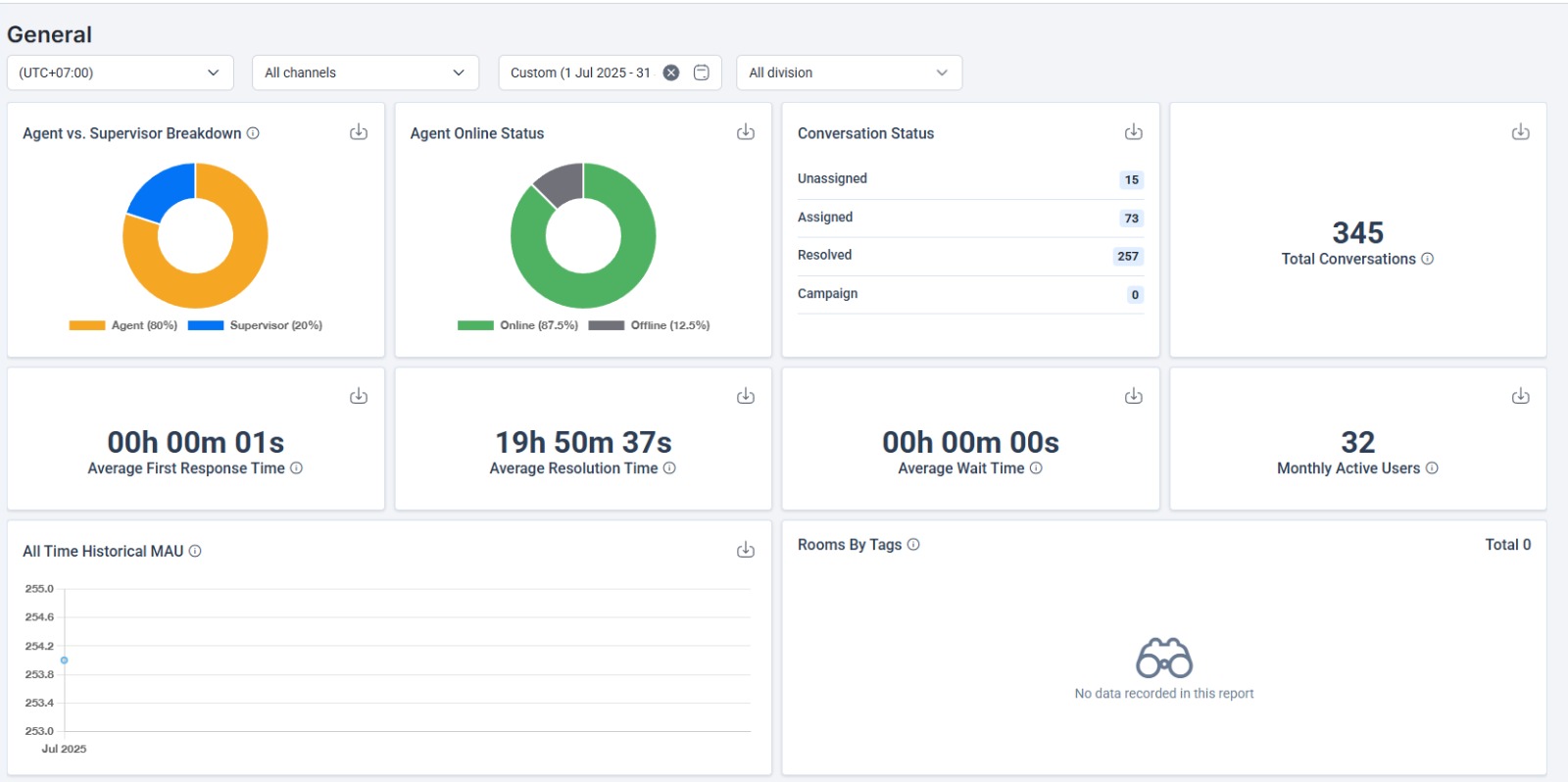Show info for Agent vs. Supervisor Breakdown
This screenshot has height=782, width=1568.
pos(253,133)
